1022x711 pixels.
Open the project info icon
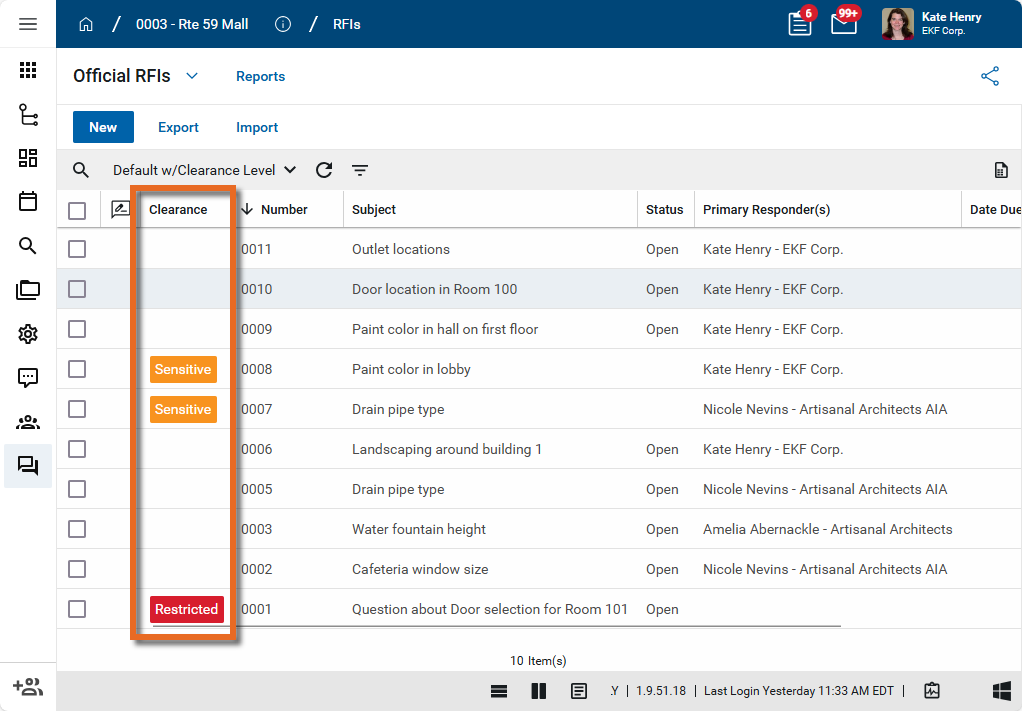pos(283,24)
